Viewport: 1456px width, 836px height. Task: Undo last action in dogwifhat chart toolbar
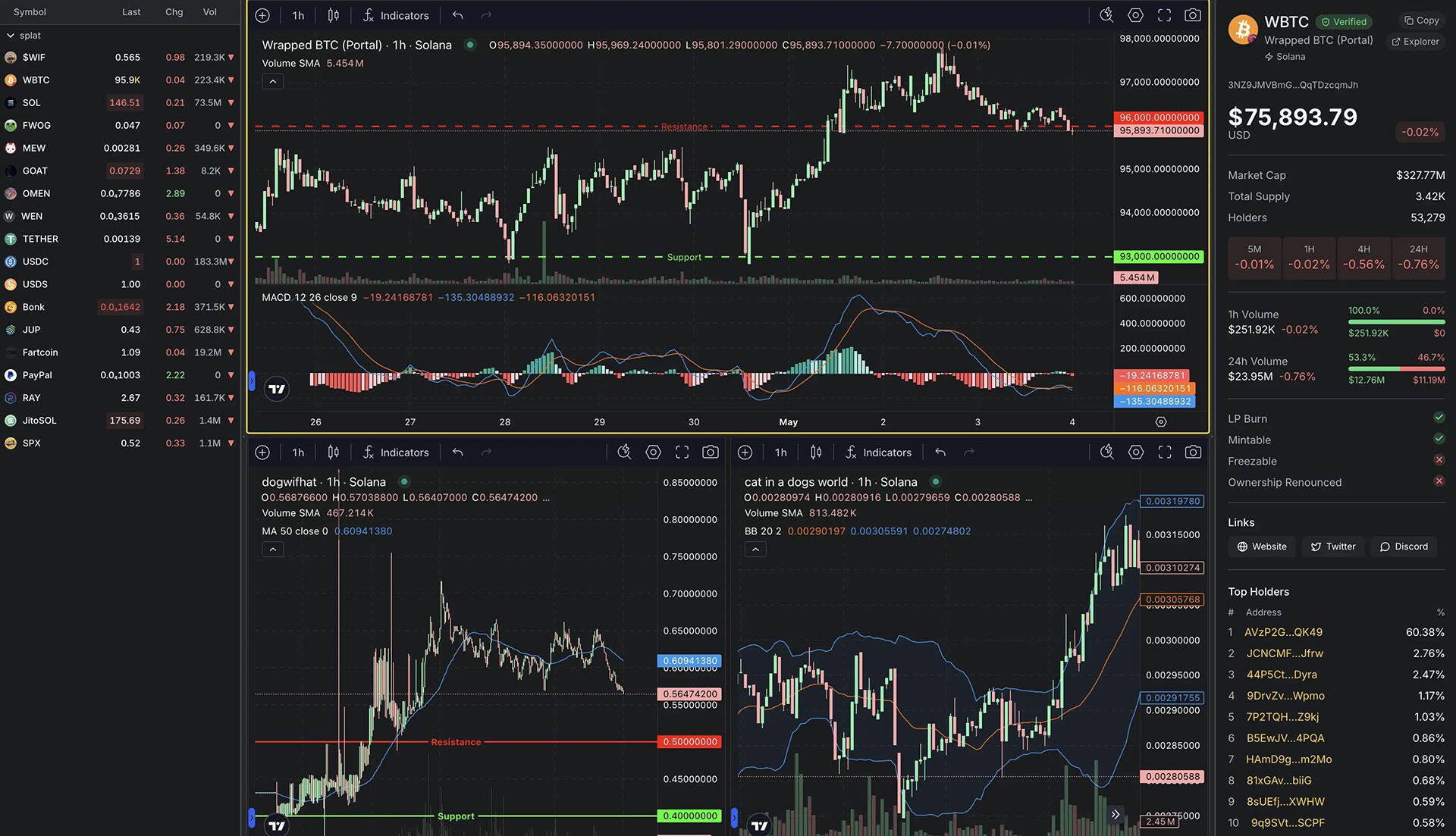[x=457, y=452]
